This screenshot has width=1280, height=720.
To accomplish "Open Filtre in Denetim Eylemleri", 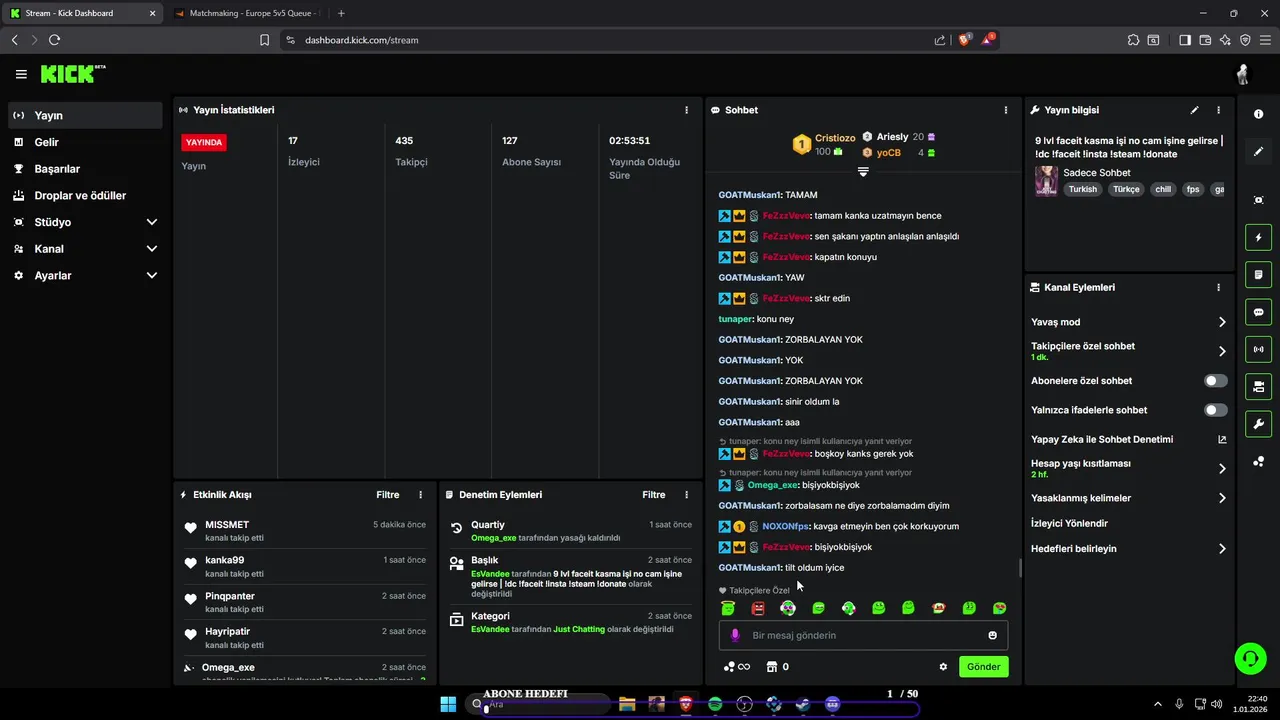I will pyautogui.click(x=653, y=495).
